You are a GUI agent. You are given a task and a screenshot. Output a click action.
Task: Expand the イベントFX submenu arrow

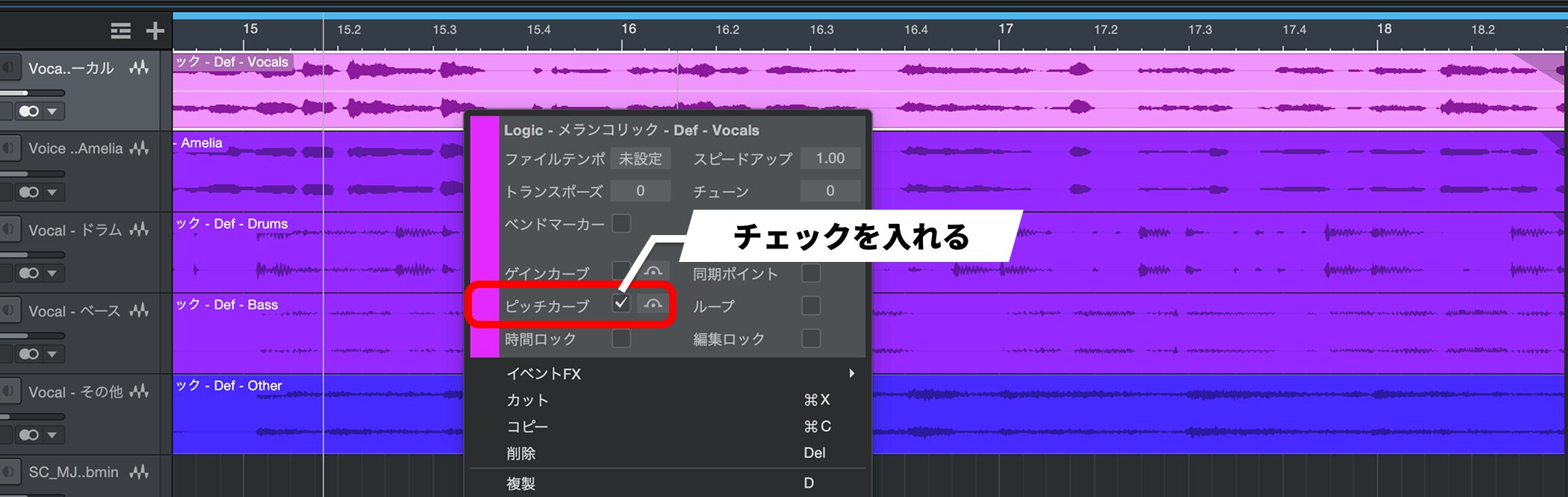[x=851, y=373]
